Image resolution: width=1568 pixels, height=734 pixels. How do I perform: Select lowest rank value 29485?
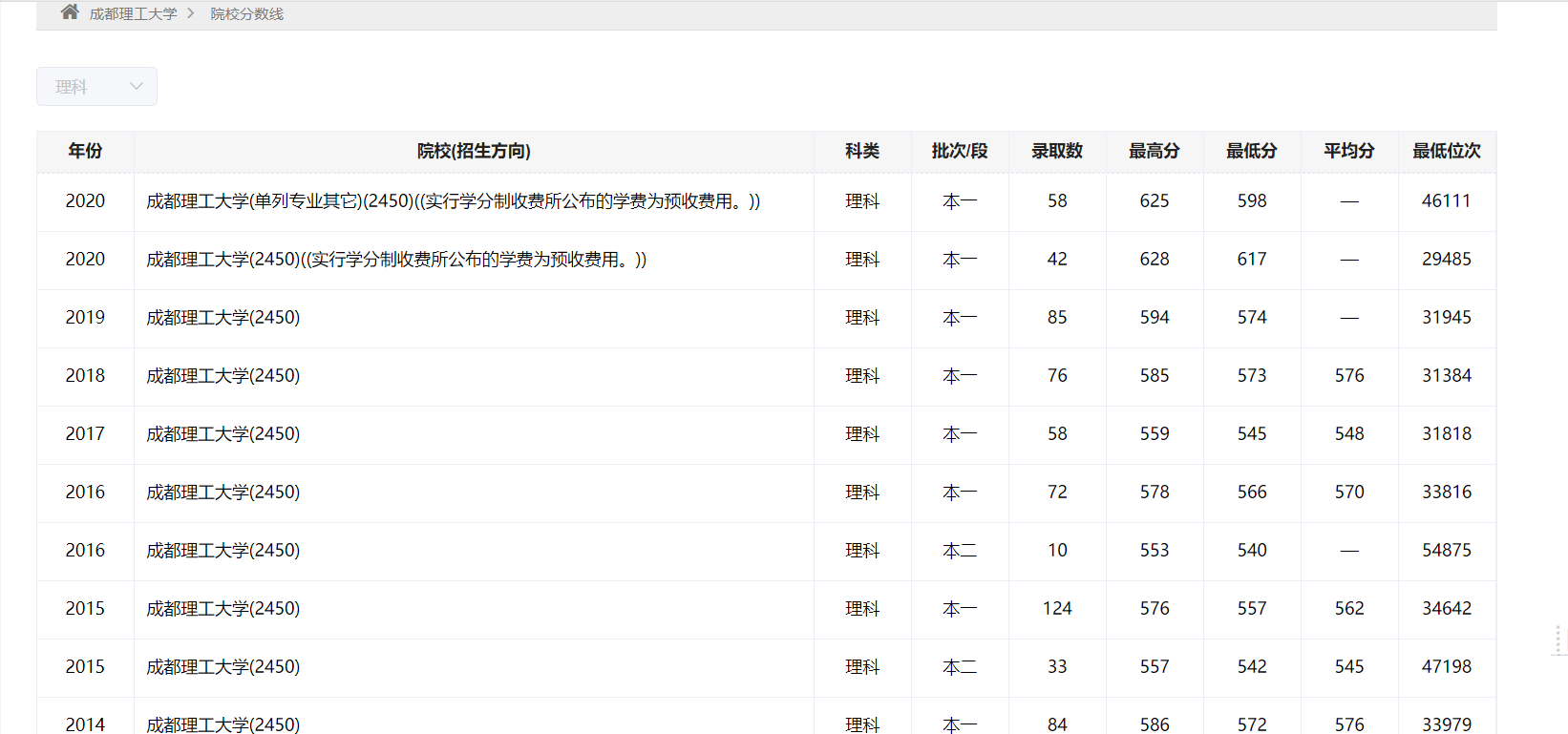point(1447,260)
